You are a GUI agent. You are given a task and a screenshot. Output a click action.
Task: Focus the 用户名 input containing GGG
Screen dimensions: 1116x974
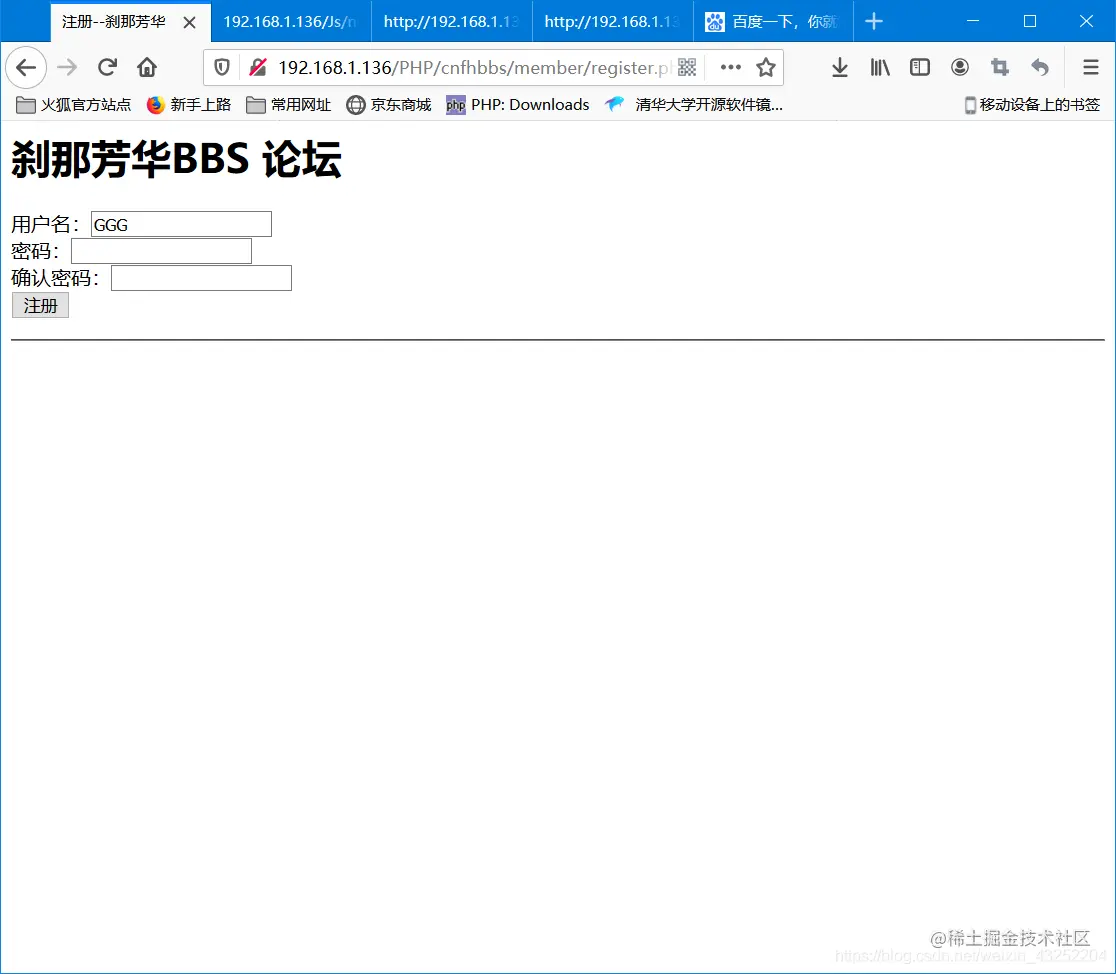tap(181, 224)
